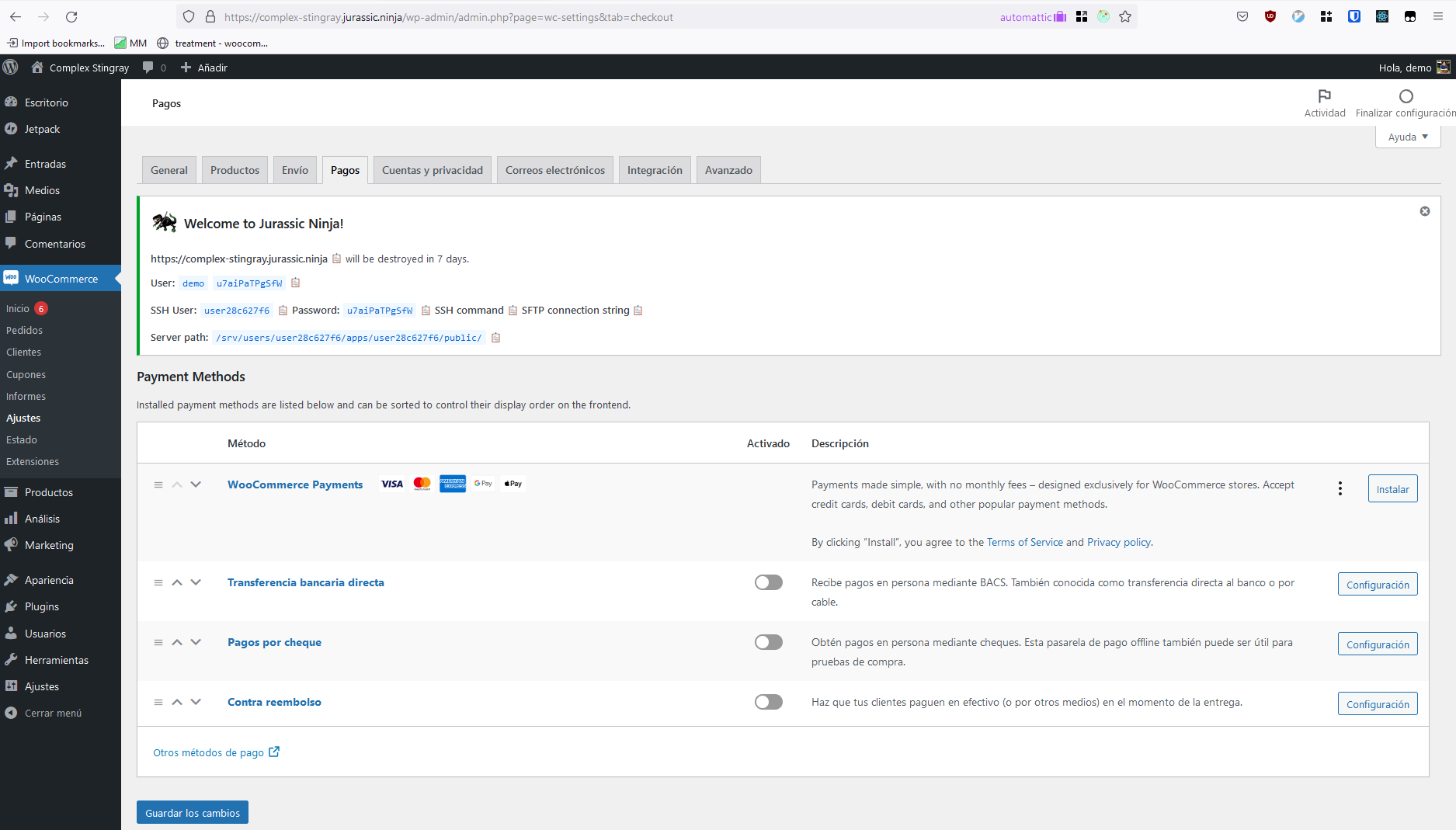Copy the SSH user with the clipboard icon
Viewport: 1456px width, 830px height.
[282, 310]
